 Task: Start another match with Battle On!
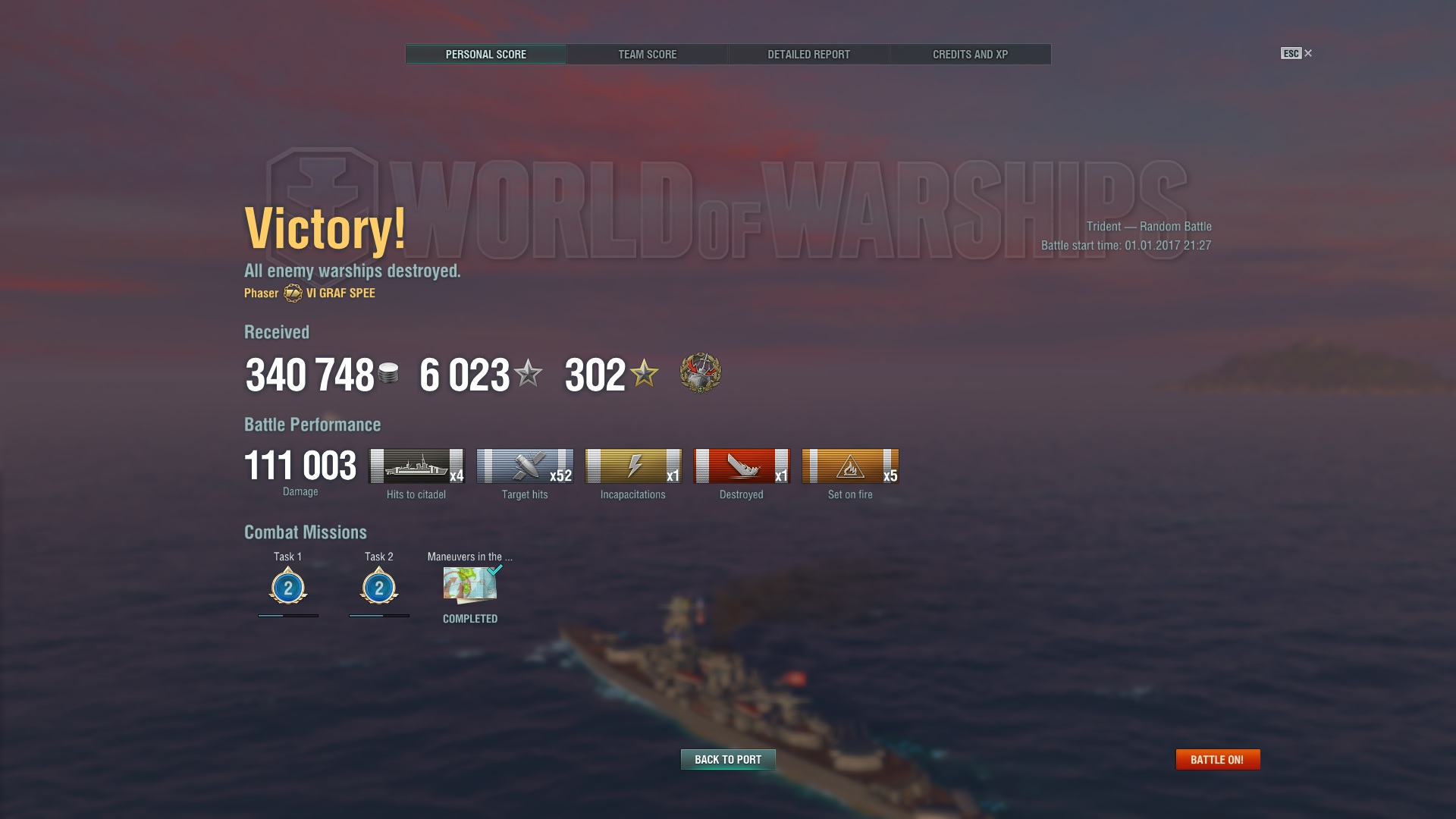[1218, 759]
